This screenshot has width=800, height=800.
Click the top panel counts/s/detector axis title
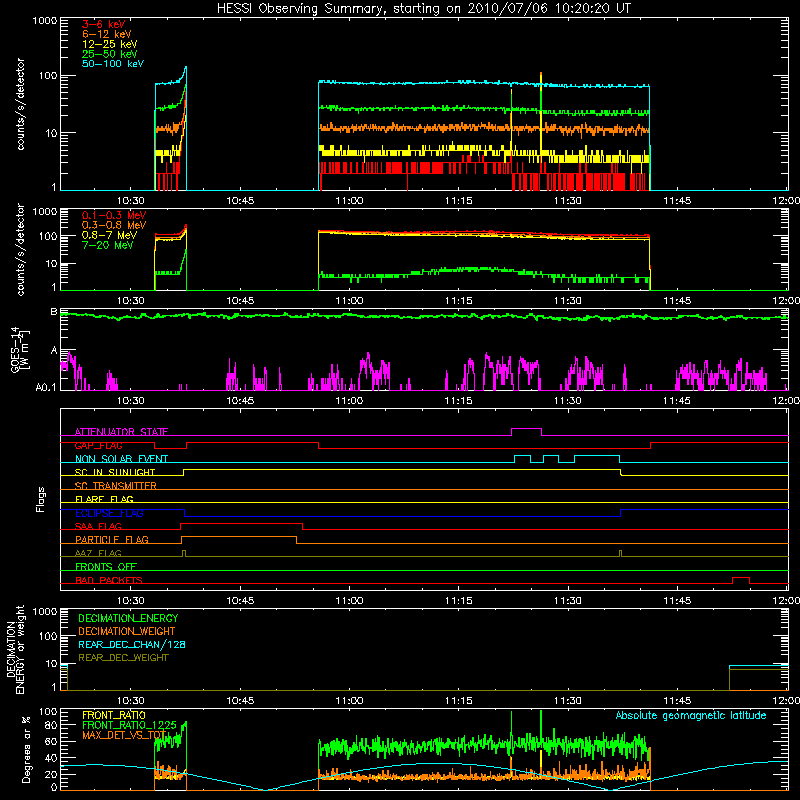(20, 104)
